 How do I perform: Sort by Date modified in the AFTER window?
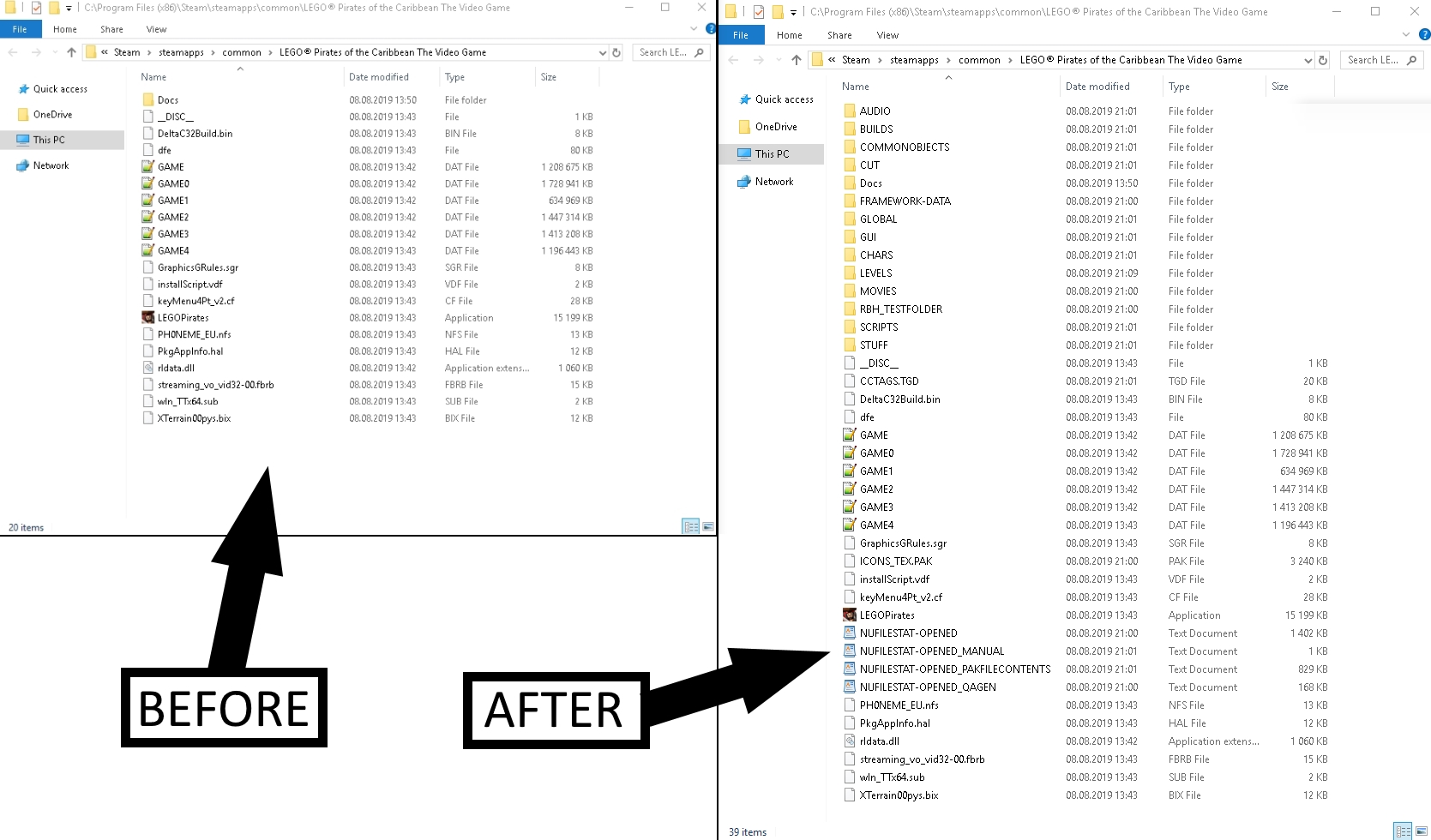click(1097, 87)
